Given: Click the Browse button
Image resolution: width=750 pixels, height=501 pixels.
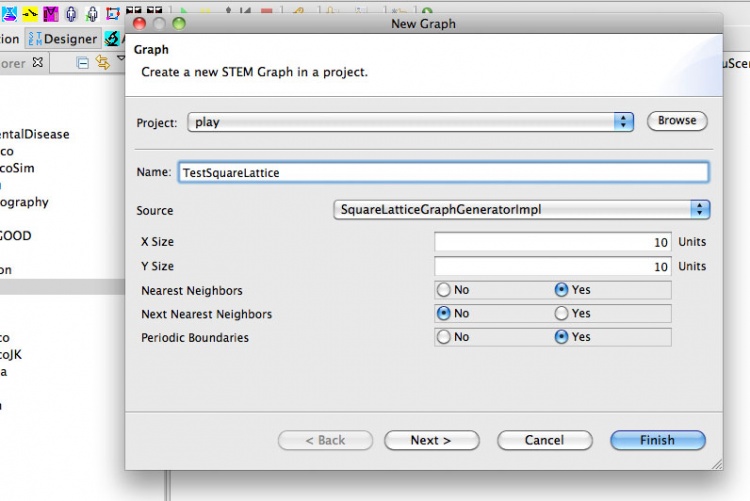Looking at the screenshot, I should 677,121.
